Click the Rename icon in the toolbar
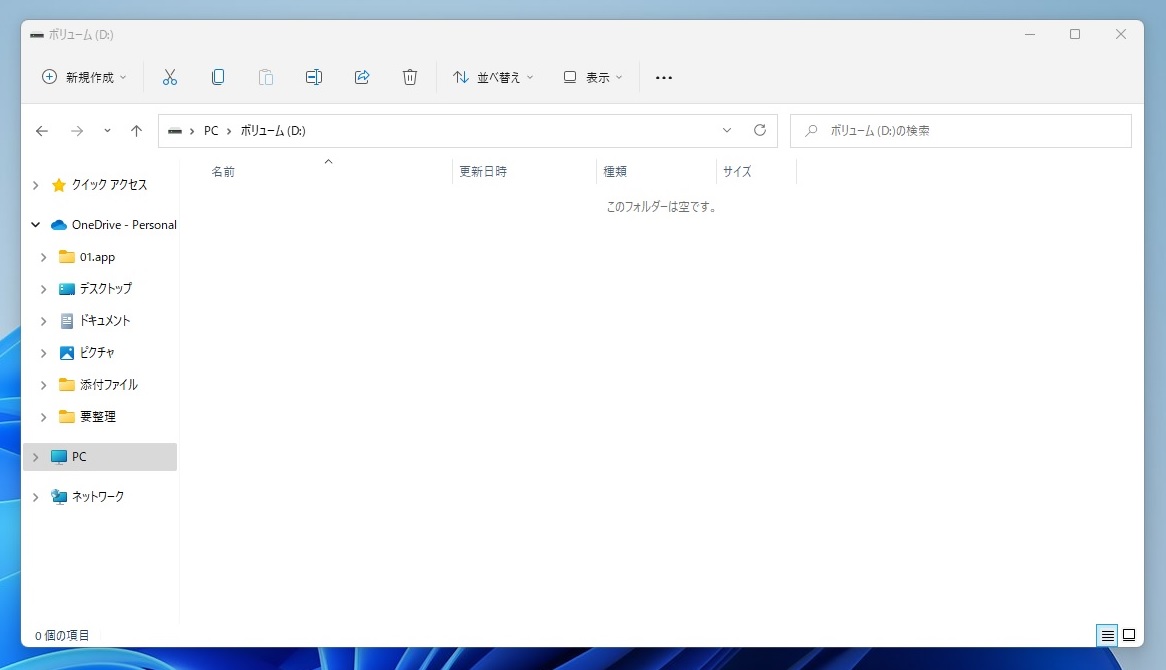Image resolution: width=1166 pixels, height=670 pixels. [x=314, y=76]
